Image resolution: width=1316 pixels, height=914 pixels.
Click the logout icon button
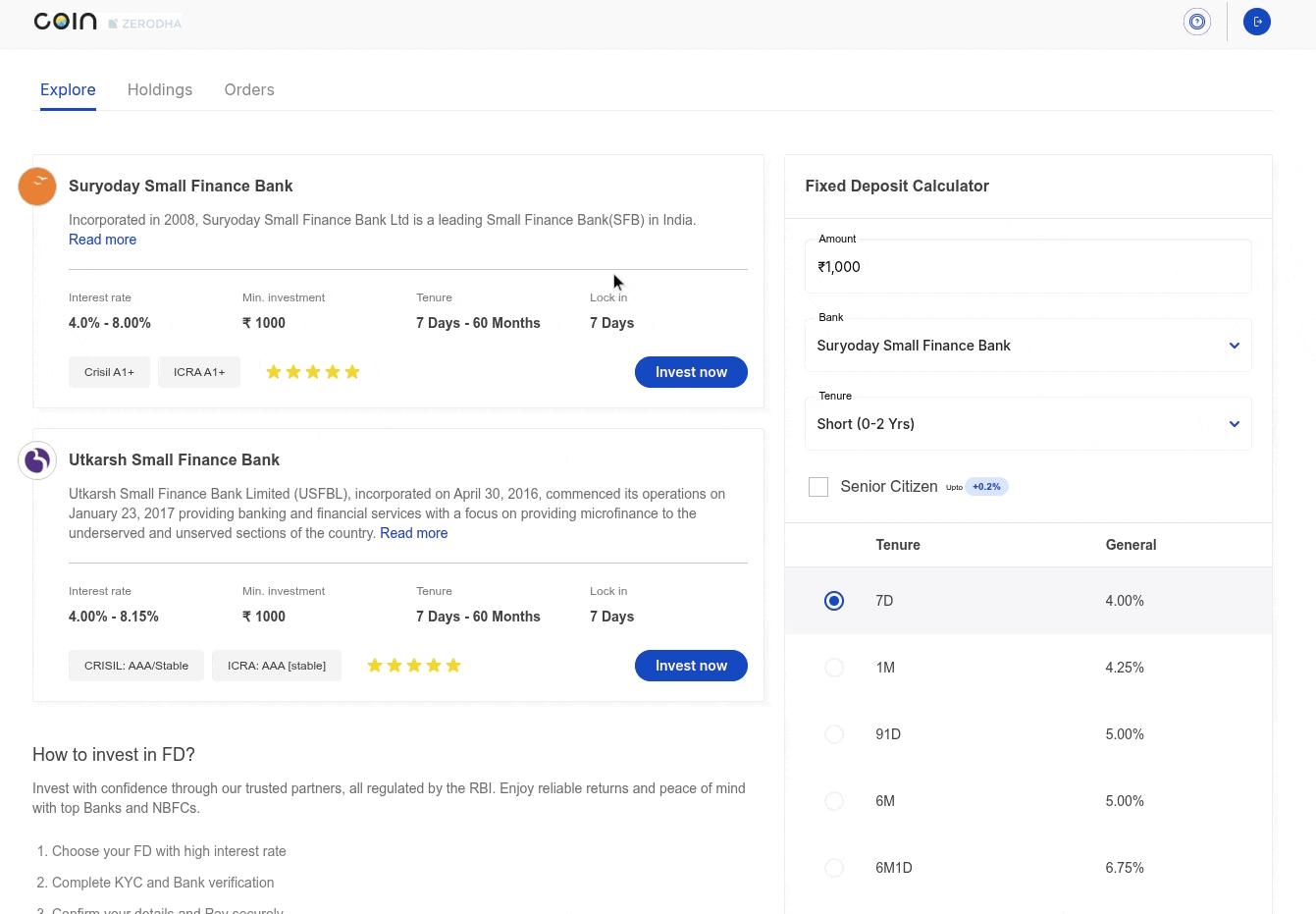tap(1257, 22)
